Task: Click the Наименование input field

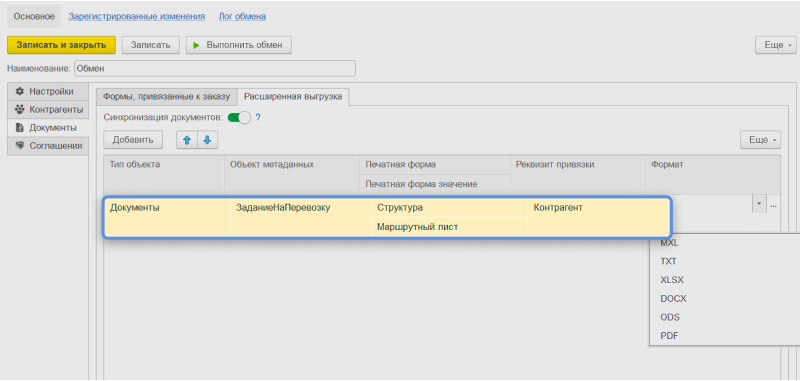Action: pos(215,68)
